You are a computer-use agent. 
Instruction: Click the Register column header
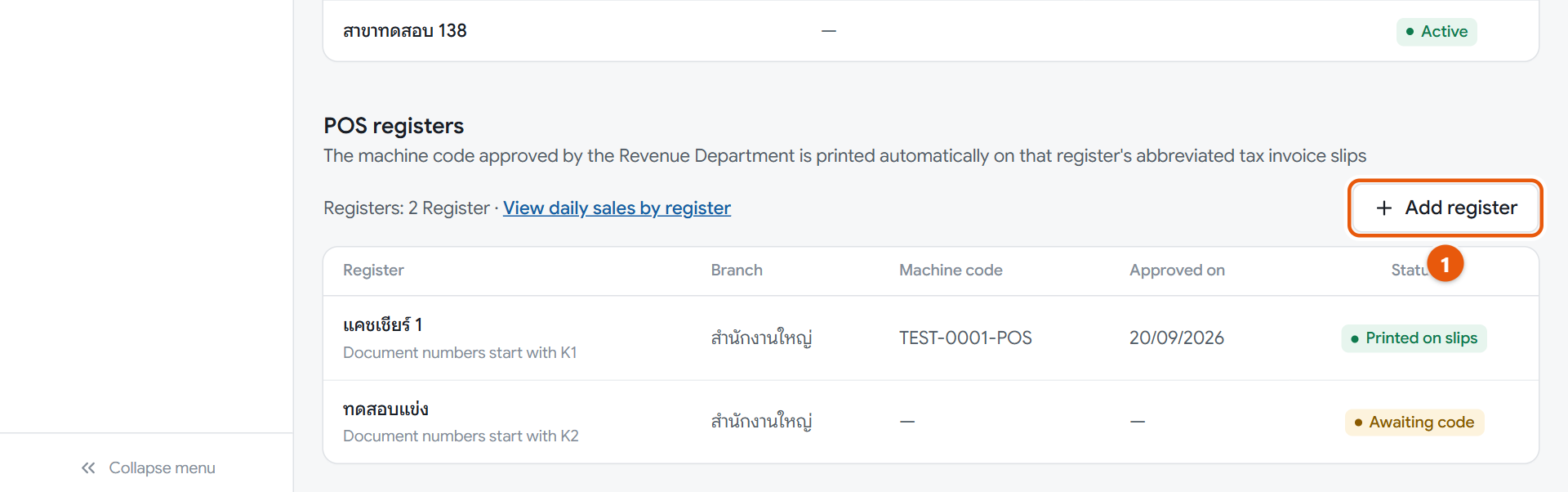pos(373,271)
